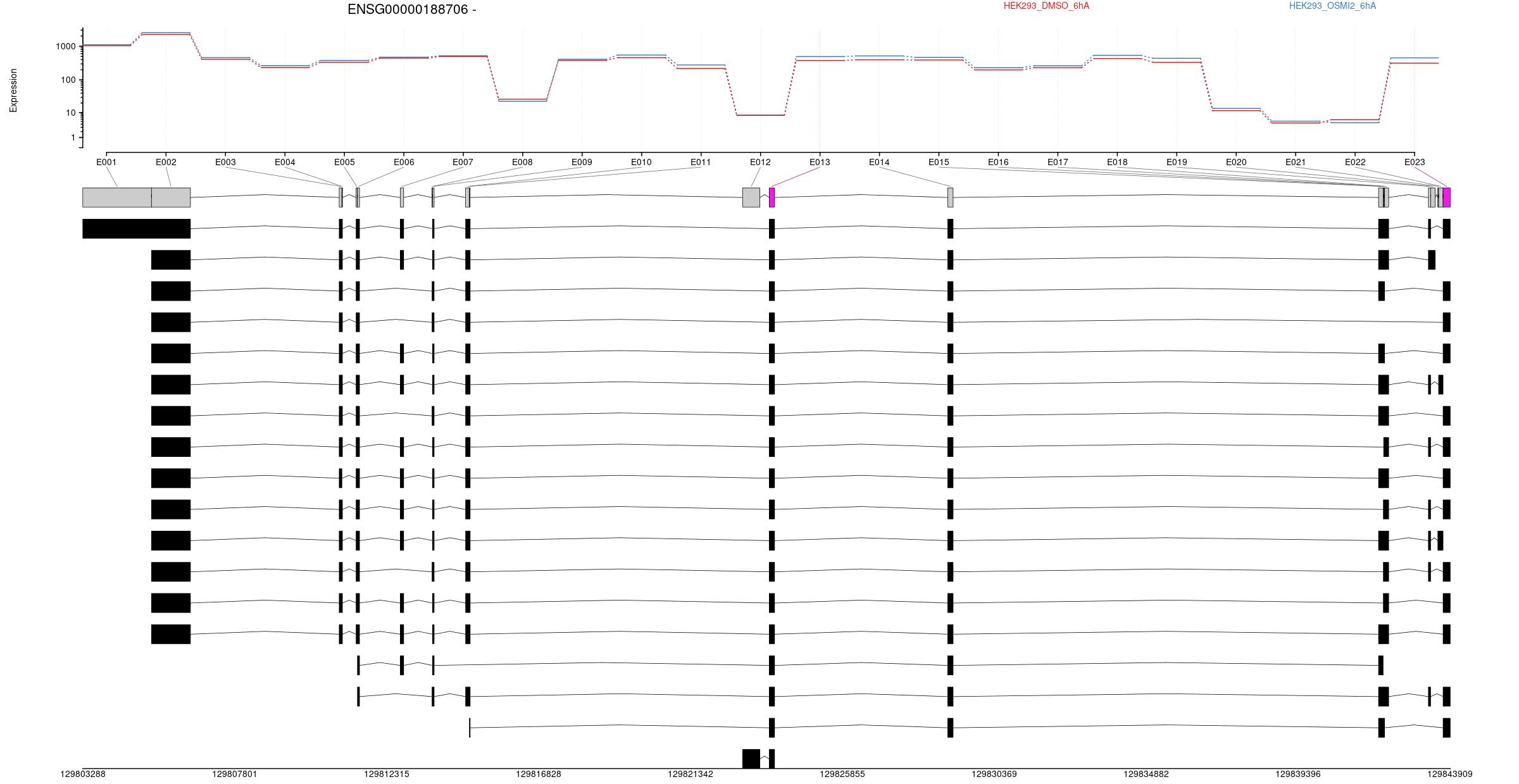
Task: Click the longest first exon of top transcript
Action: tap(137, 228)
